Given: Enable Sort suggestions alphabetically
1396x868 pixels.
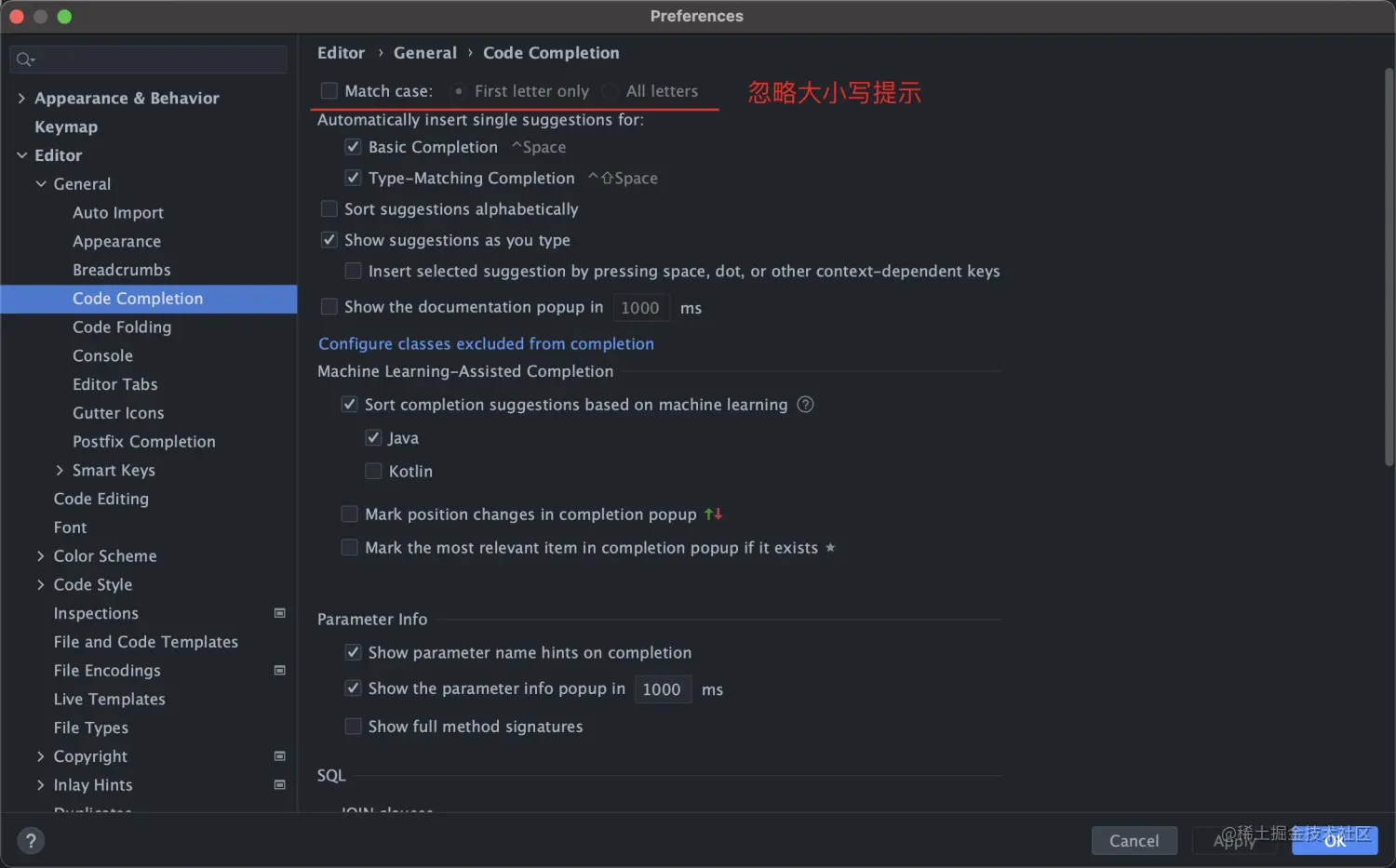Looking at the screenshot, I should pos(329,209).
